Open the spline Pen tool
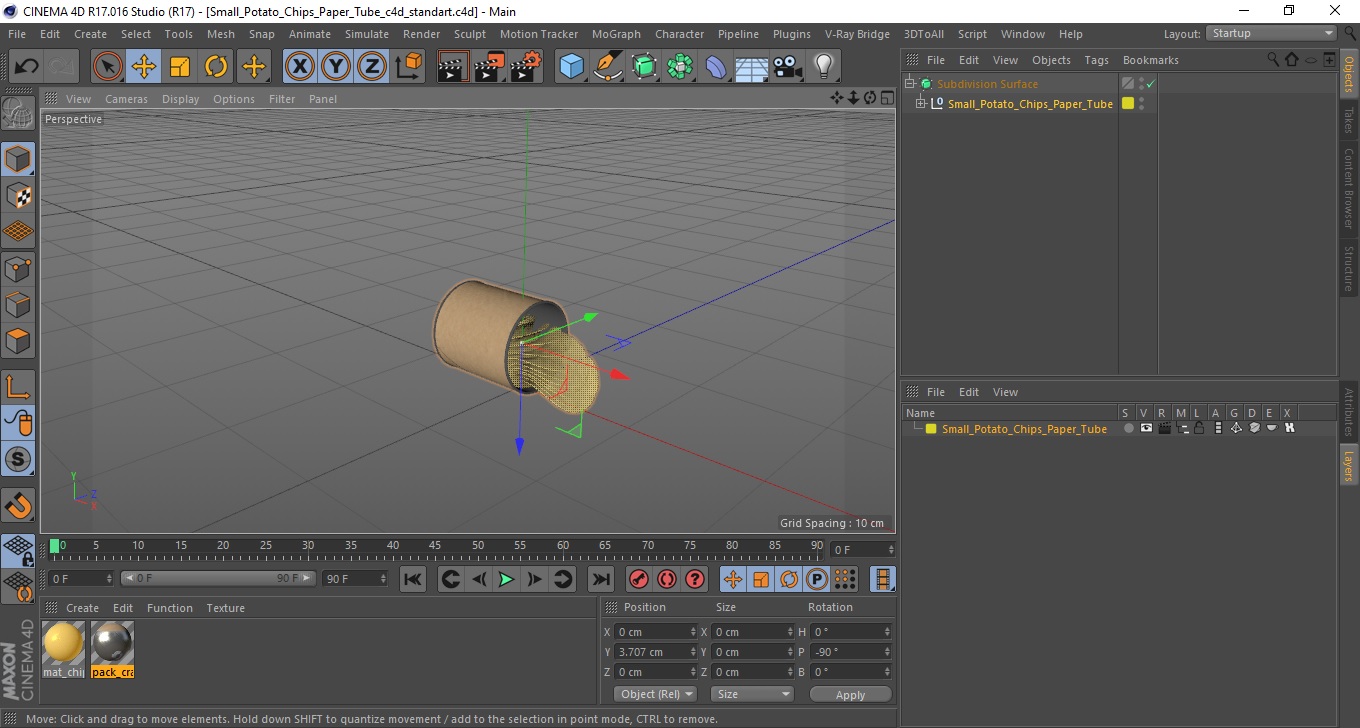The height and width of the screenshot is (728, 1360). pos(608,67)
